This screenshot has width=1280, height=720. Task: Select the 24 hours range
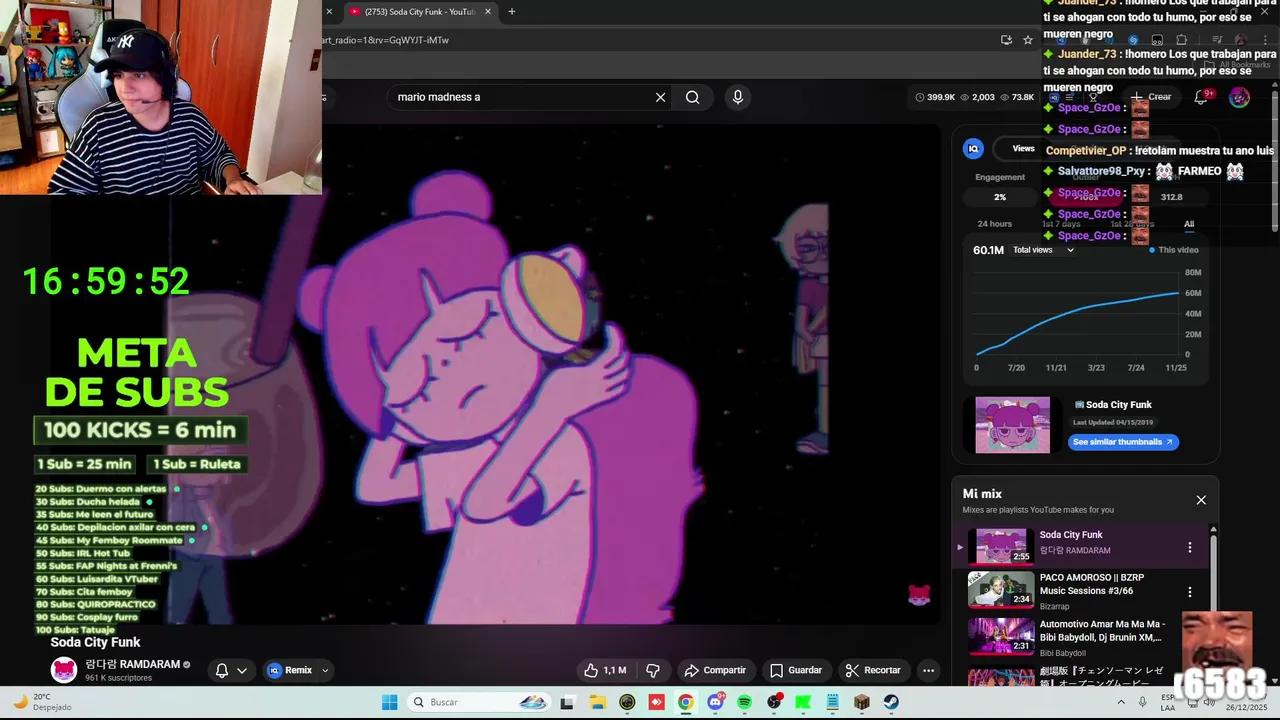click(x=994, y=224)
